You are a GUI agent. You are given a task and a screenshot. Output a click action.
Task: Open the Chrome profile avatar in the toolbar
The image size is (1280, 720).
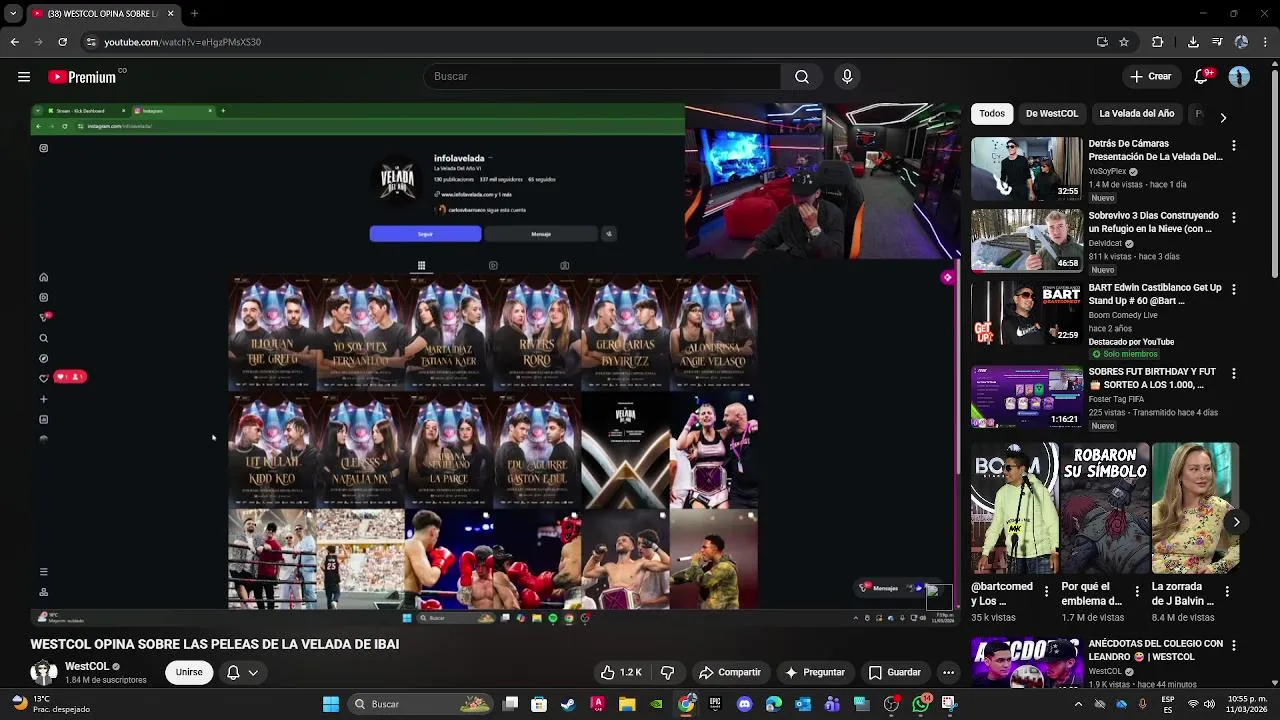point(1241,42)
